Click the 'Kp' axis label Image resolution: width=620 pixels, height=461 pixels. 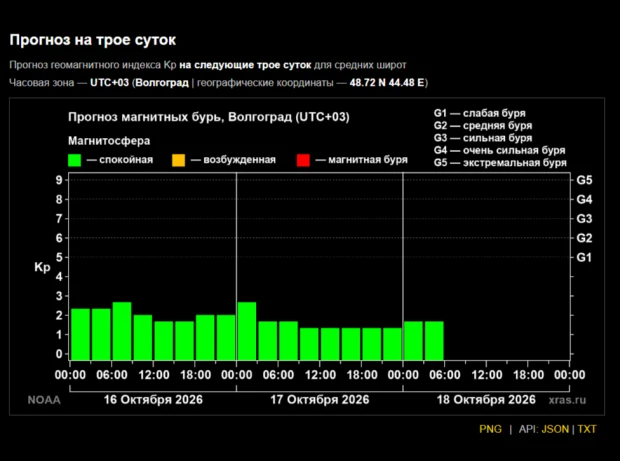pyautogui.click(x=42, y=268)
